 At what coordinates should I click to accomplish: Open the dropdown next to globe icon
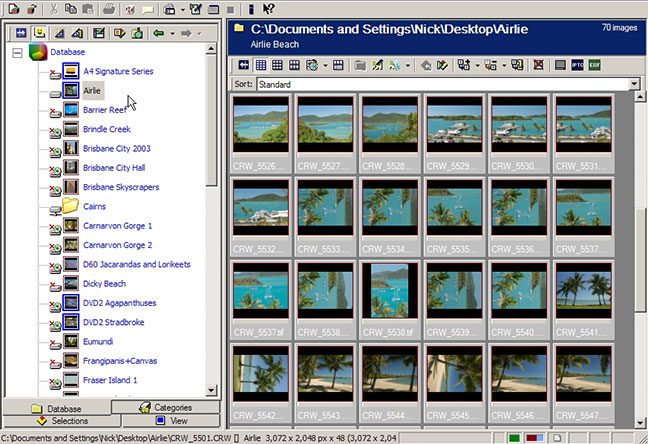click(325, 65)
